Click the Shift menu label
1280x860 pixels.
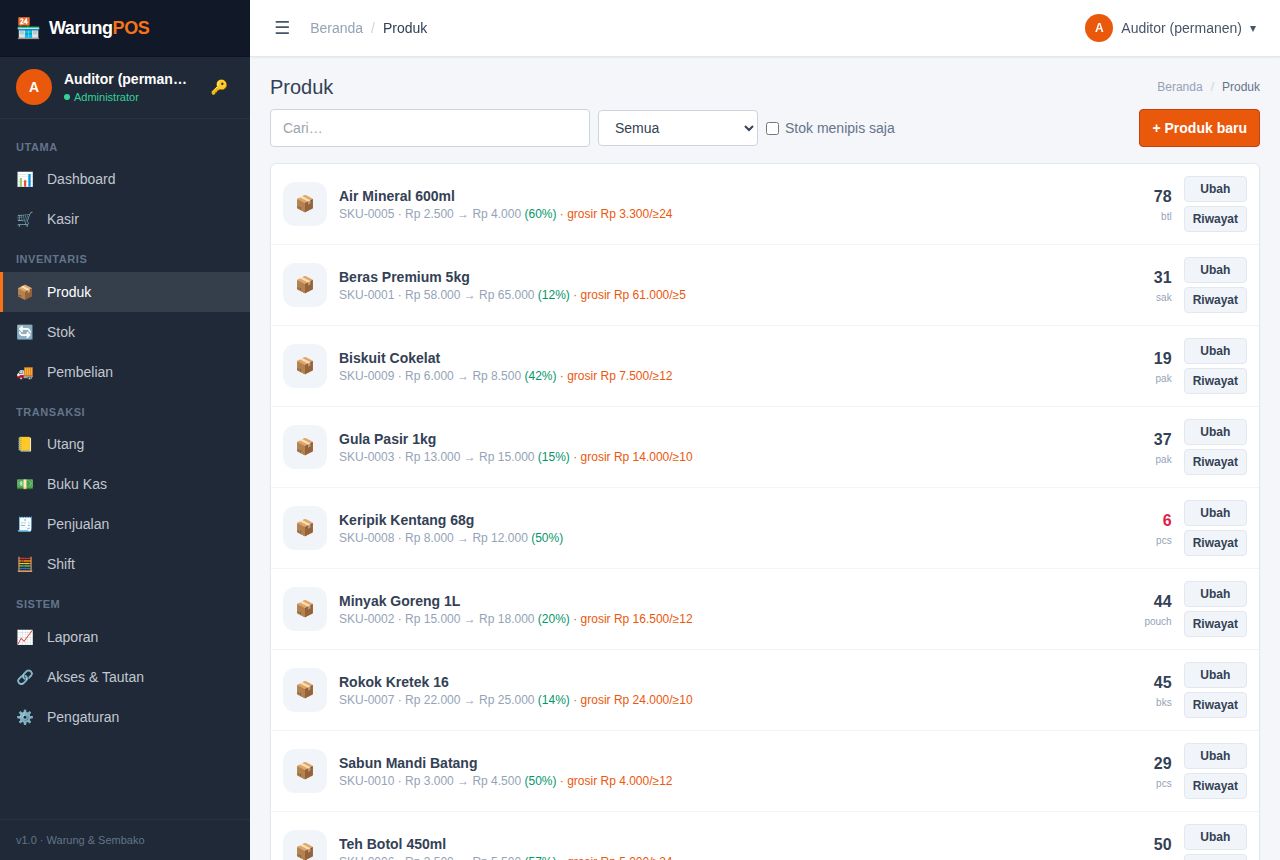(61, 564)
